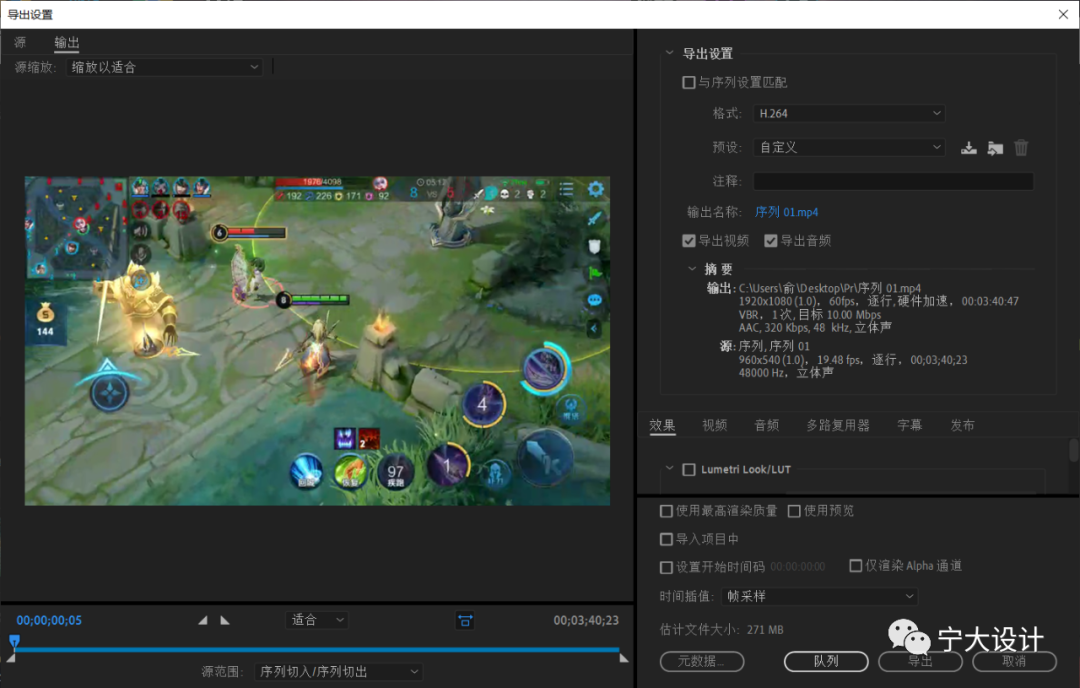Image resolution: width=1080 pixels, height=688 pixels.
Task: Click the minimap in the preview
Action: 76,227
